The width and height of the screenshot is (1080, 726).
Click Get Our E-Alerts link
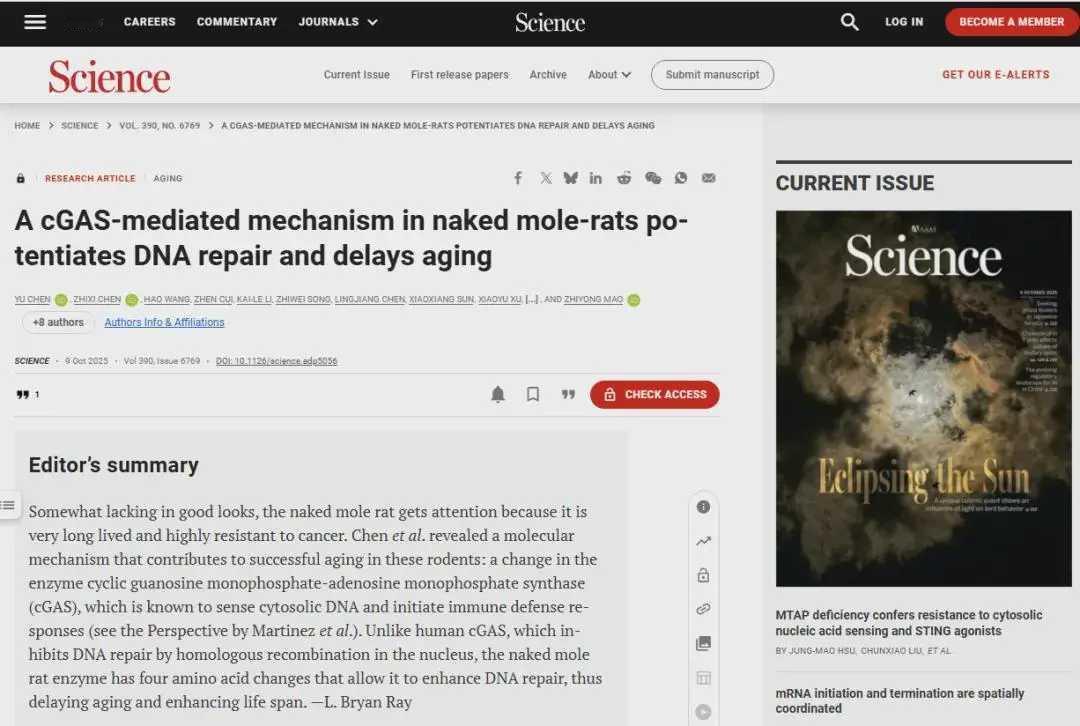click(996, 74)
